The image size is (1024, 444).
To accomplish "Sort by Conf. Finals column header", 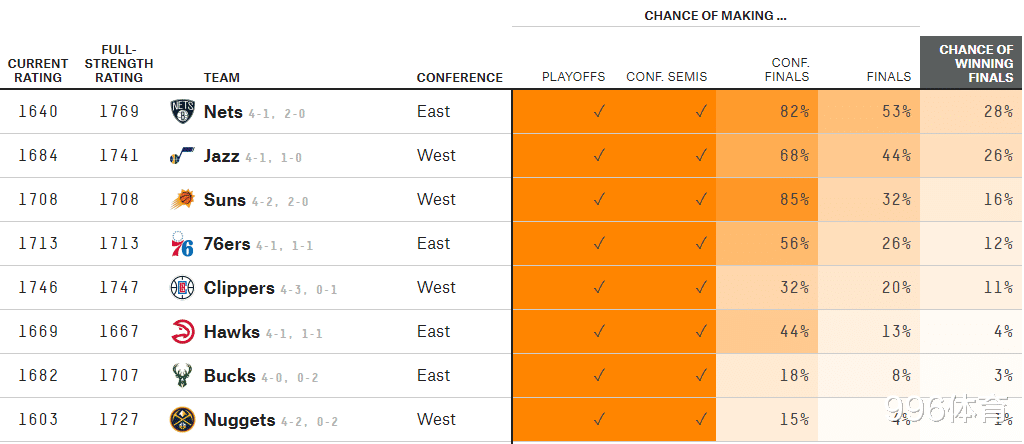I will [x=790, y=70].
